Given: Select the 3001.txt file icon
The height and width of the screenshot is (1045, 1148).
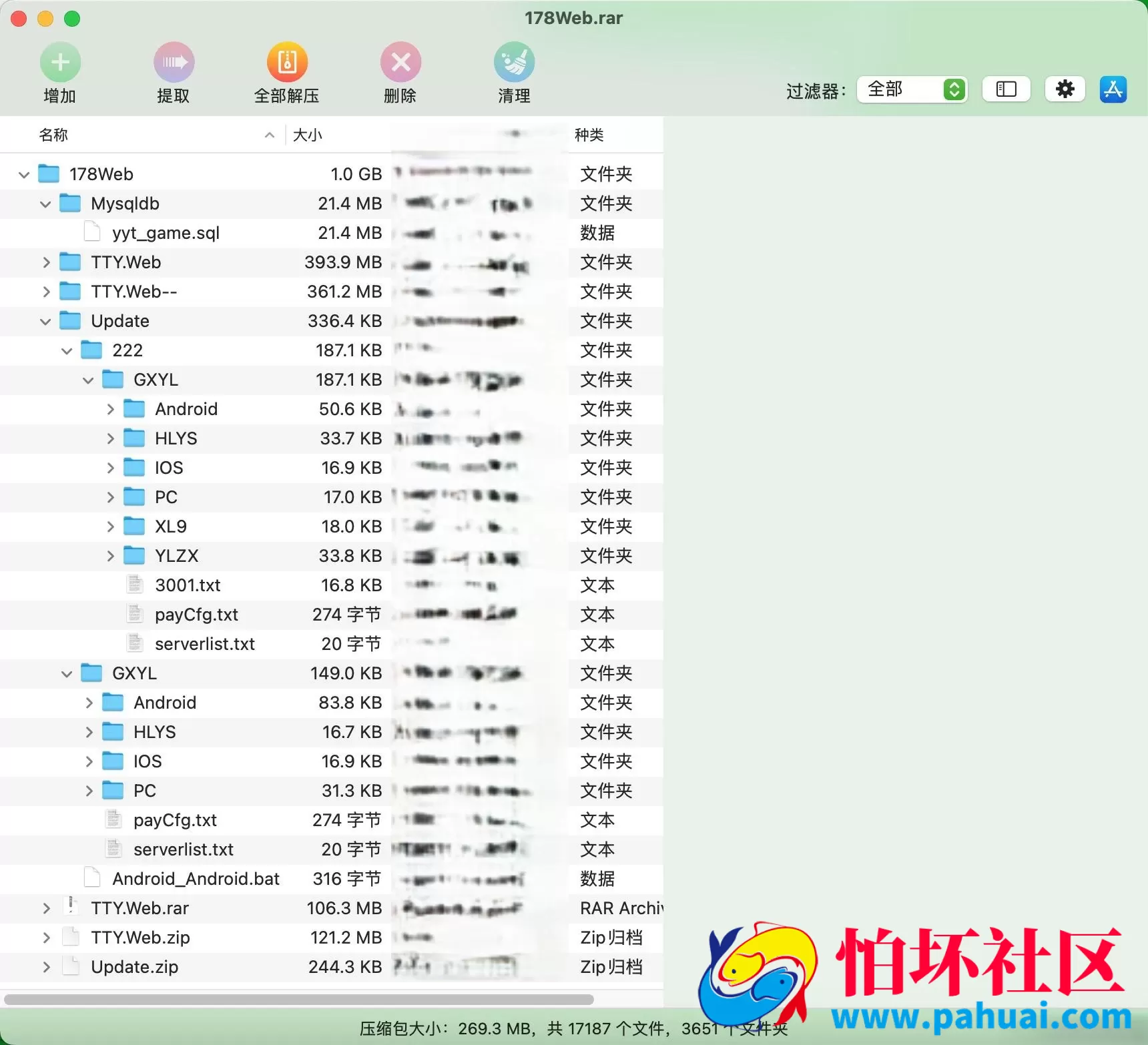Looking at the screenshot, I should click(135, 585).
